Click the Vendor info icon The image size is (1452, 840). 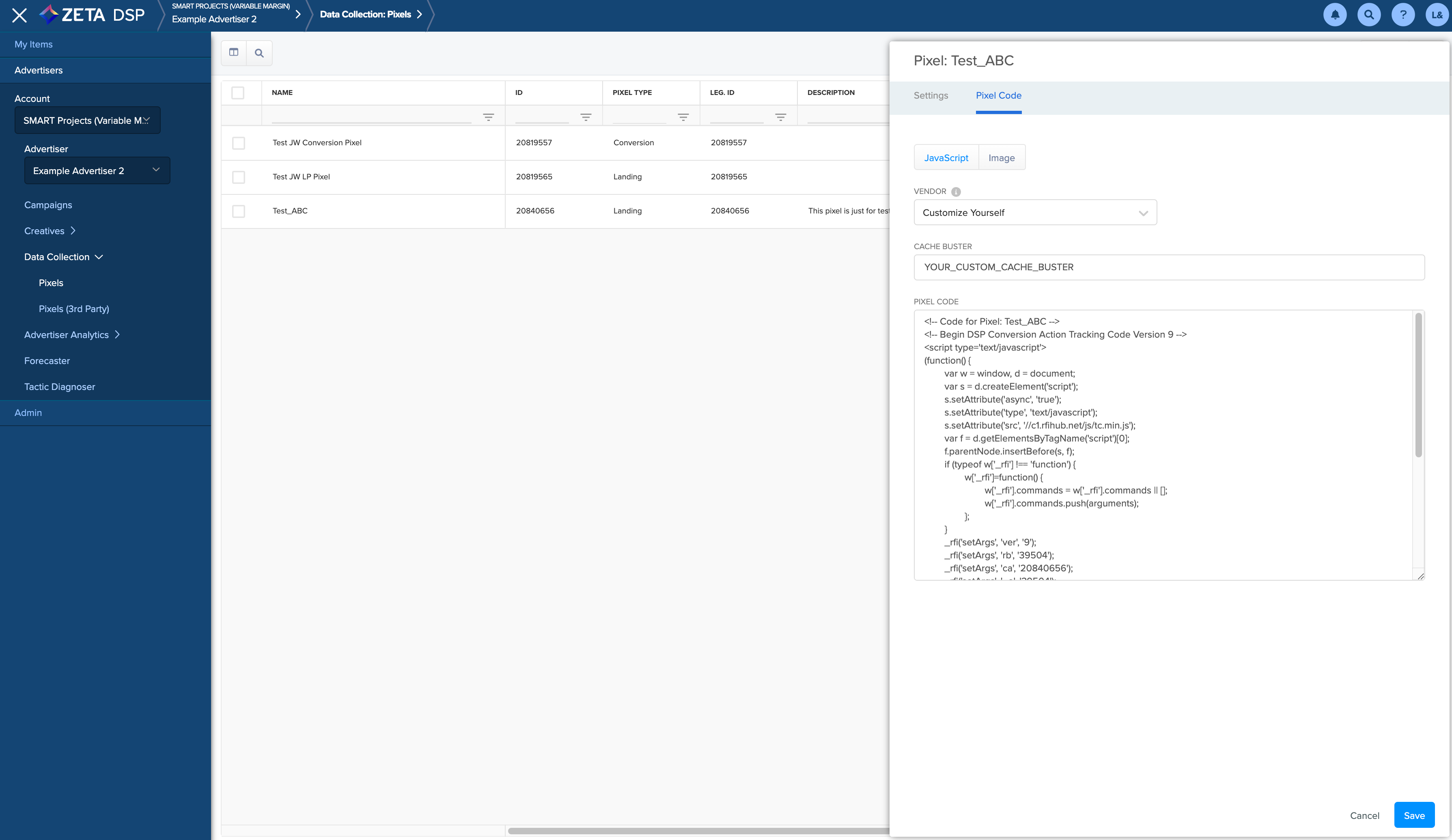coord(956,192)
